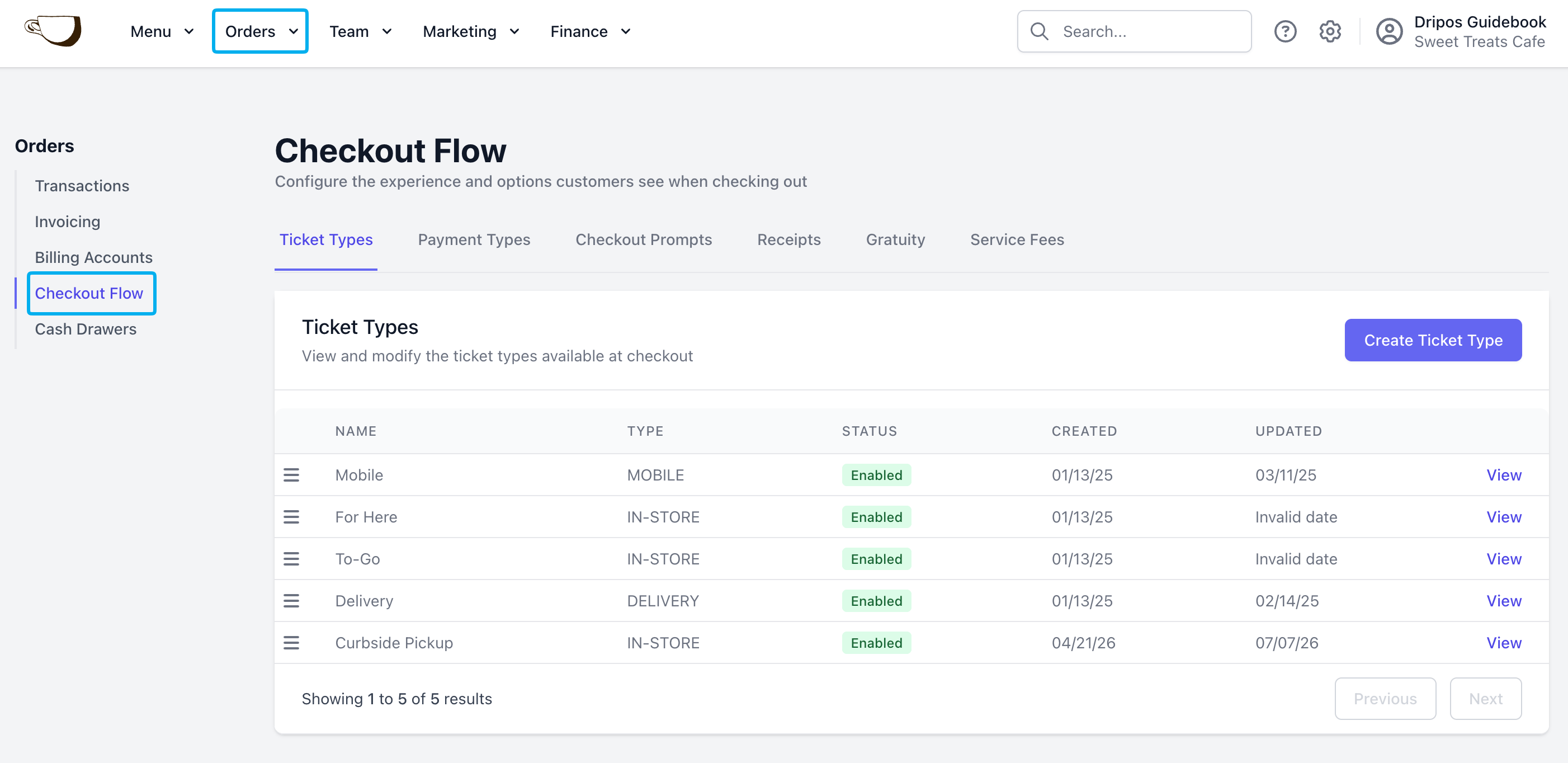View the Curbside Pickup ticket type
This screenshot has height=763, width=1568.
(x=1504, y=643)
